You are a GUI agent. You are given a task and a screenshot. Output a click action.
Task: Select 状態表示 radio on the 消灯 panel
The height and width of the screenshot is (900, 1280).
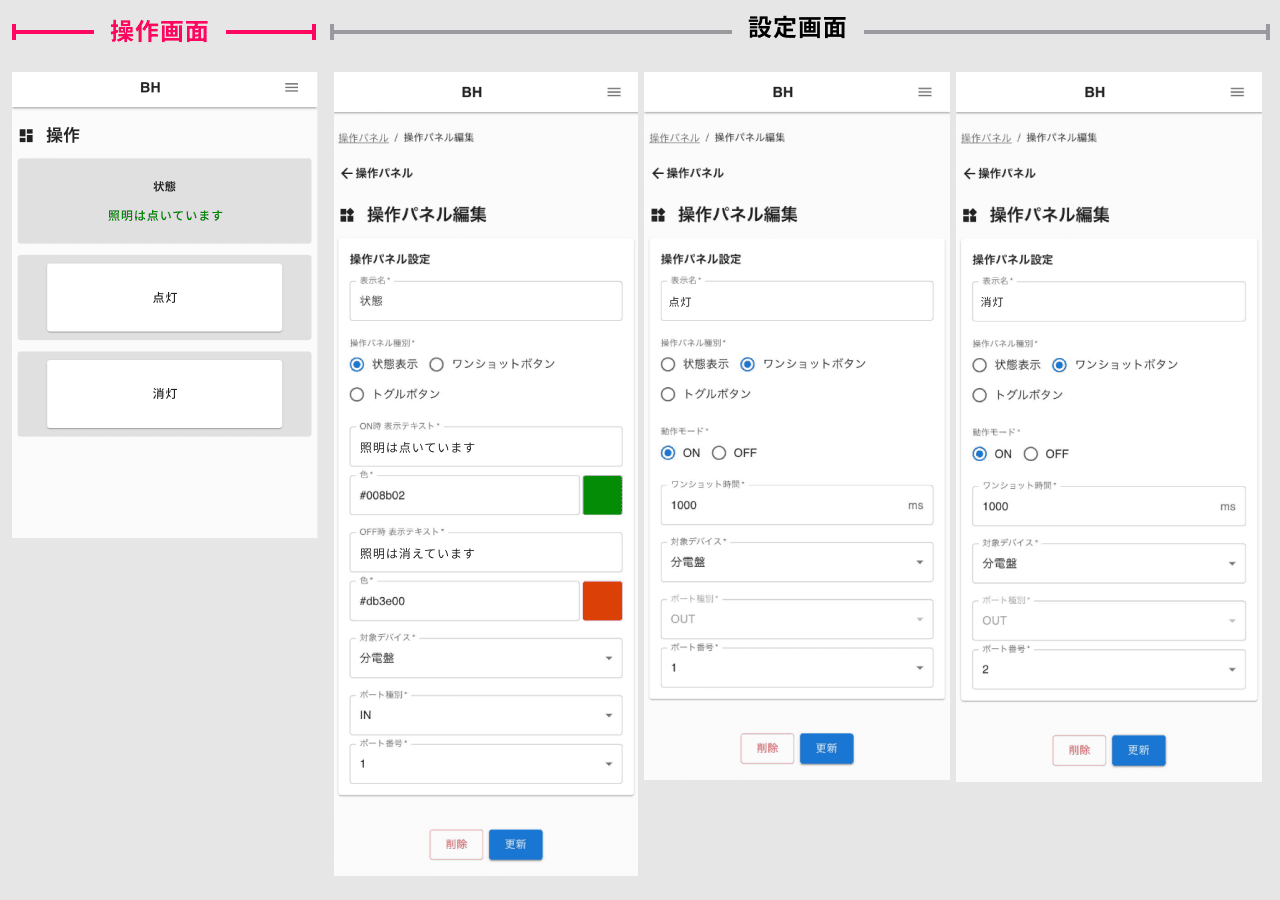pos(979,364)
